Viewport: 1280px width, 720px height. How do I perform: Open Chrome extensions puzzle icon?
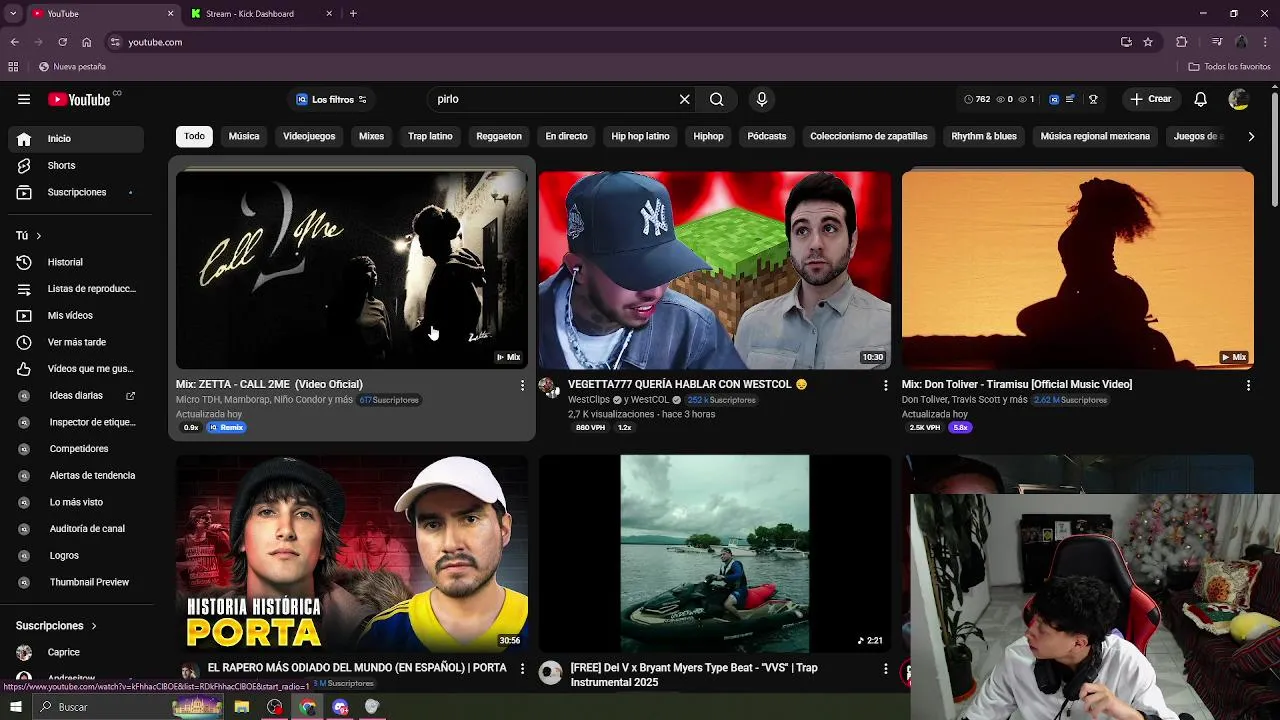[1182, 42]
